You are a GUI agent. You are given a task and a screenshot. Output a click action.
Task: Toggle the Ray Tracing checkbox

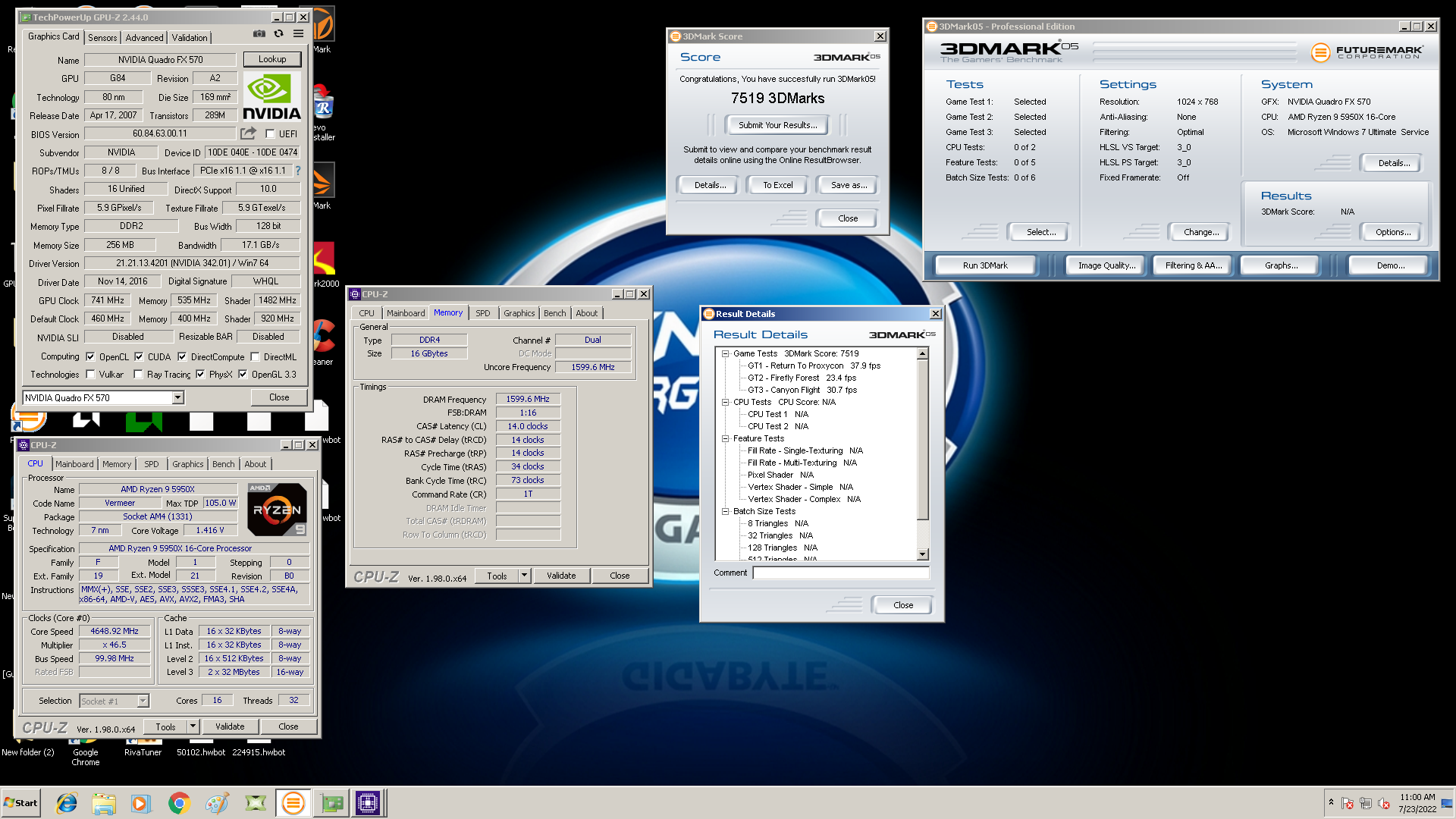point(138,374)
